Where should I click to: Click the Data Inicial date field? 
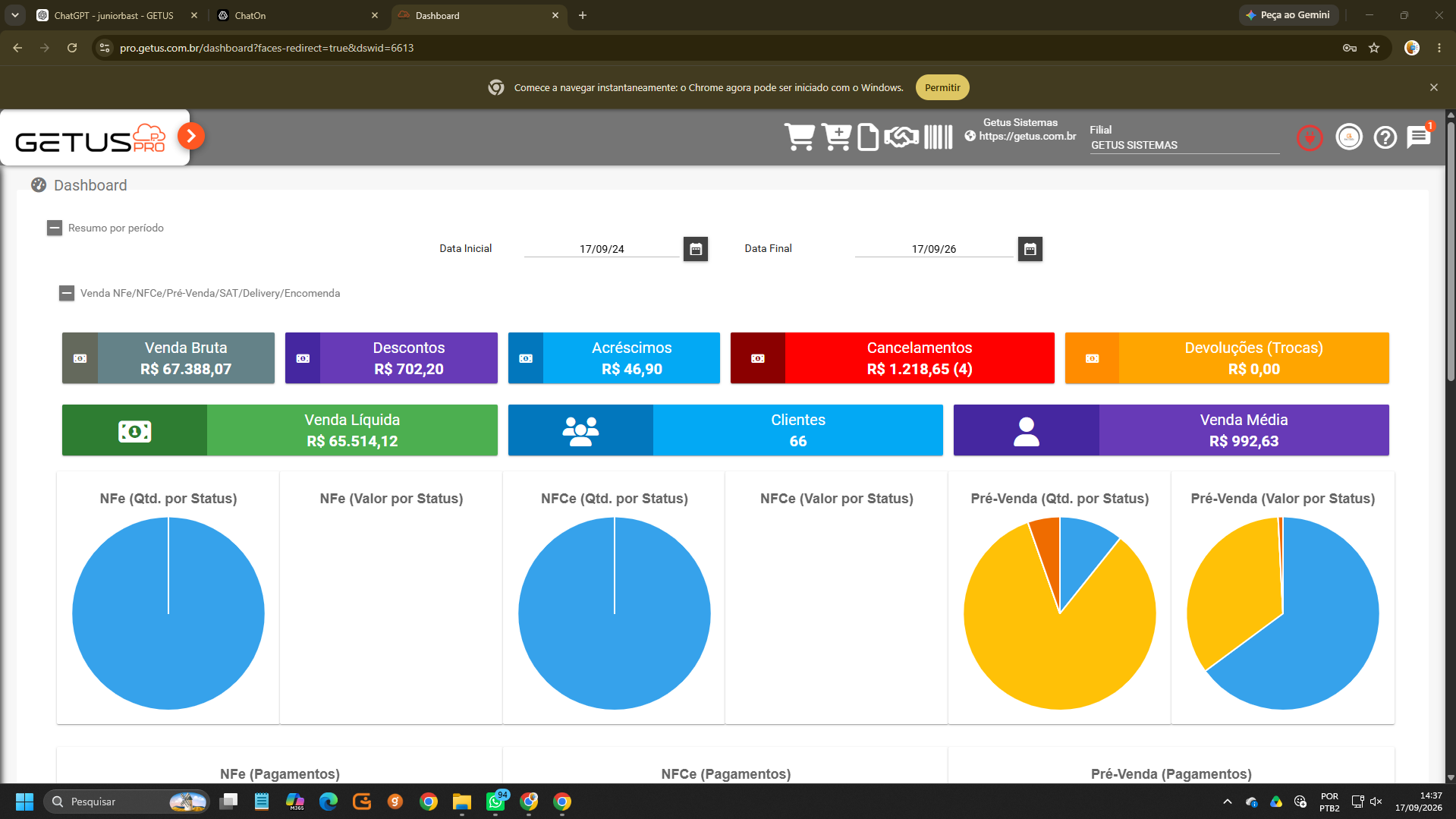pyautogui.click(x=602, y=249)
